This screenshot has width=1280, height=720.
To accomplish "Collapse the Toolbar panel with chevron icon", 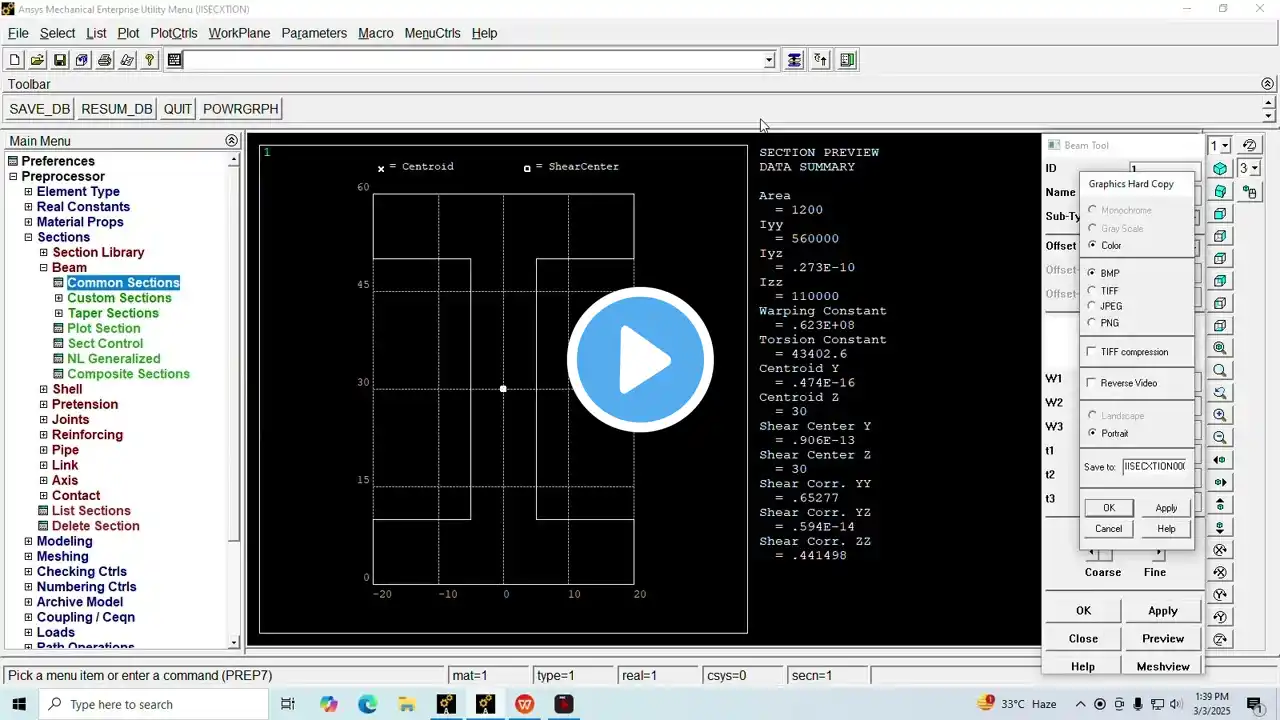I will pos(1269,84).
